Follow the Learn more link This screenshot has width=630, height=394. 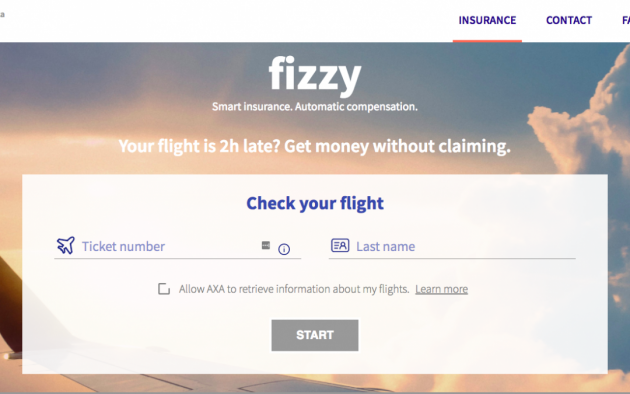click(442, 289)
